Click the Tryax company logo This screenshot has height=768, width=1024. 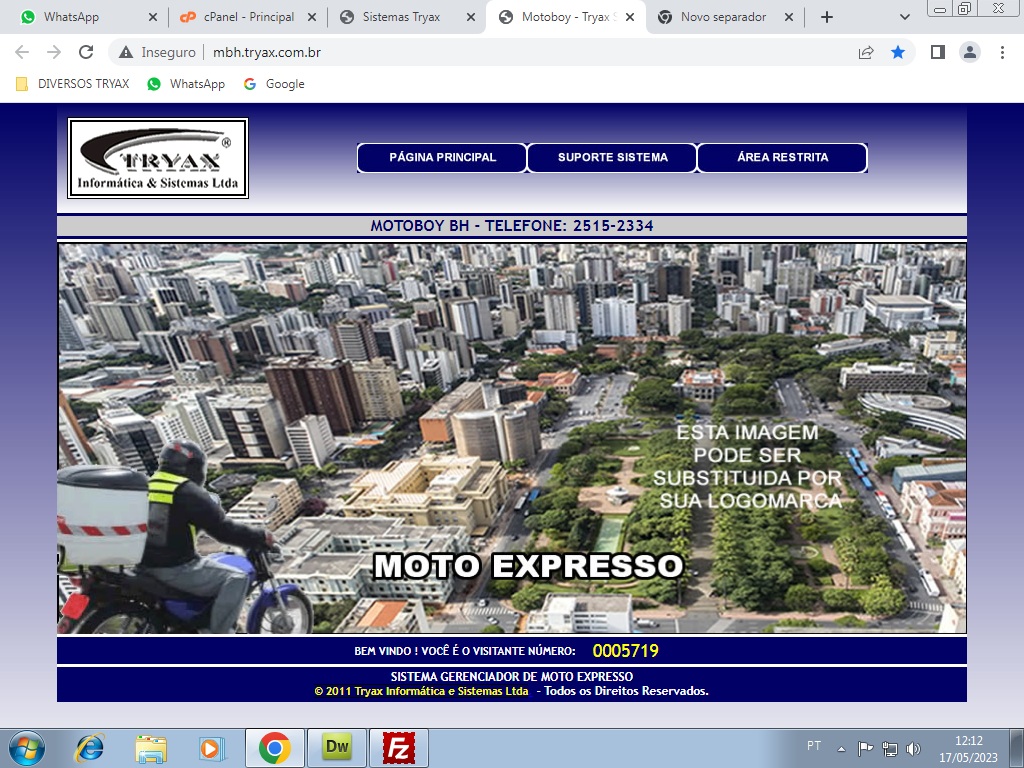[158, 158]
